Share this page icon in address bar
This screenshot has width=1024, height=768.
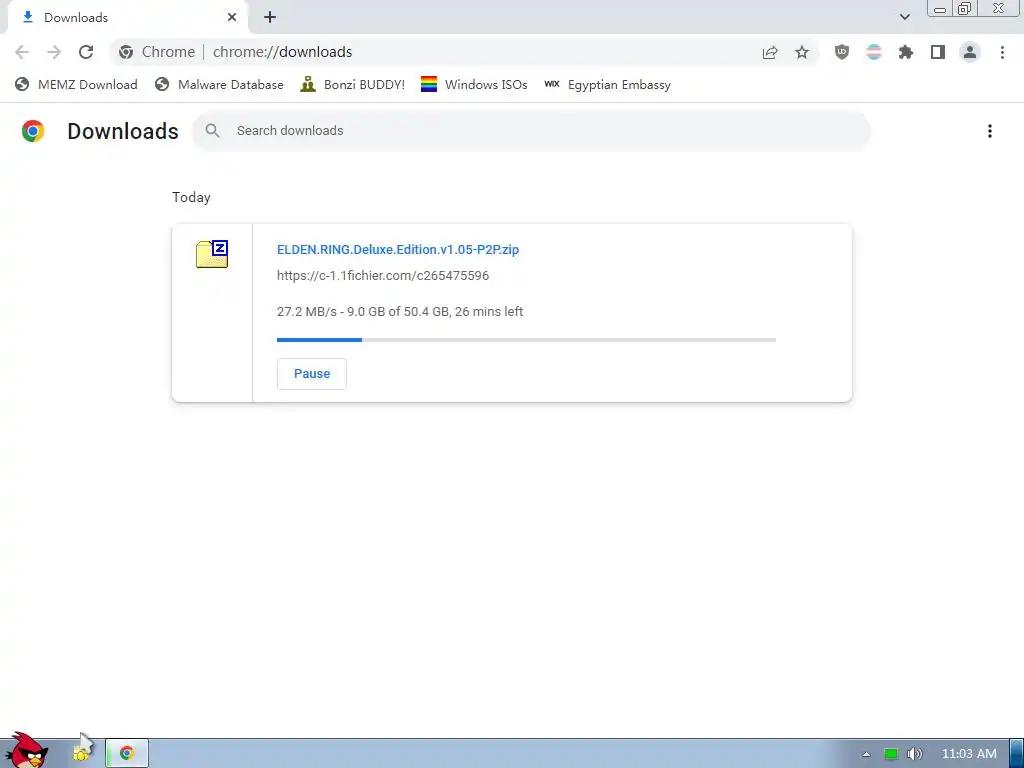770,52
